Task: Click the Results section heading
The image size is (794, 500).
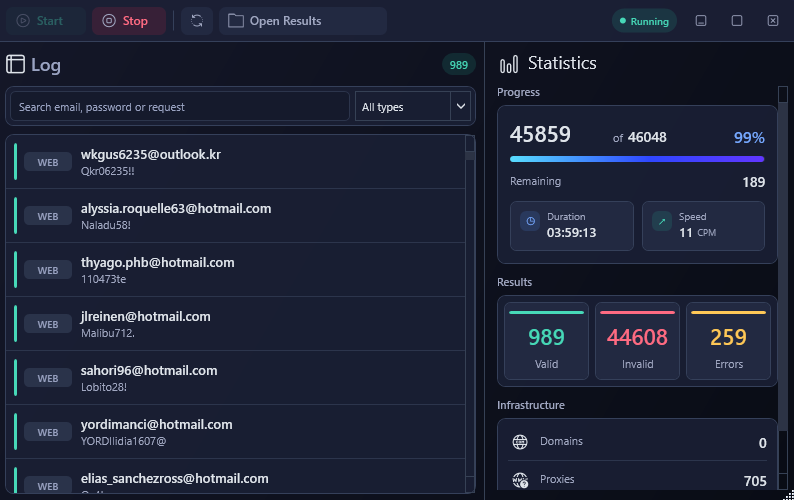Action: [514, 282]
